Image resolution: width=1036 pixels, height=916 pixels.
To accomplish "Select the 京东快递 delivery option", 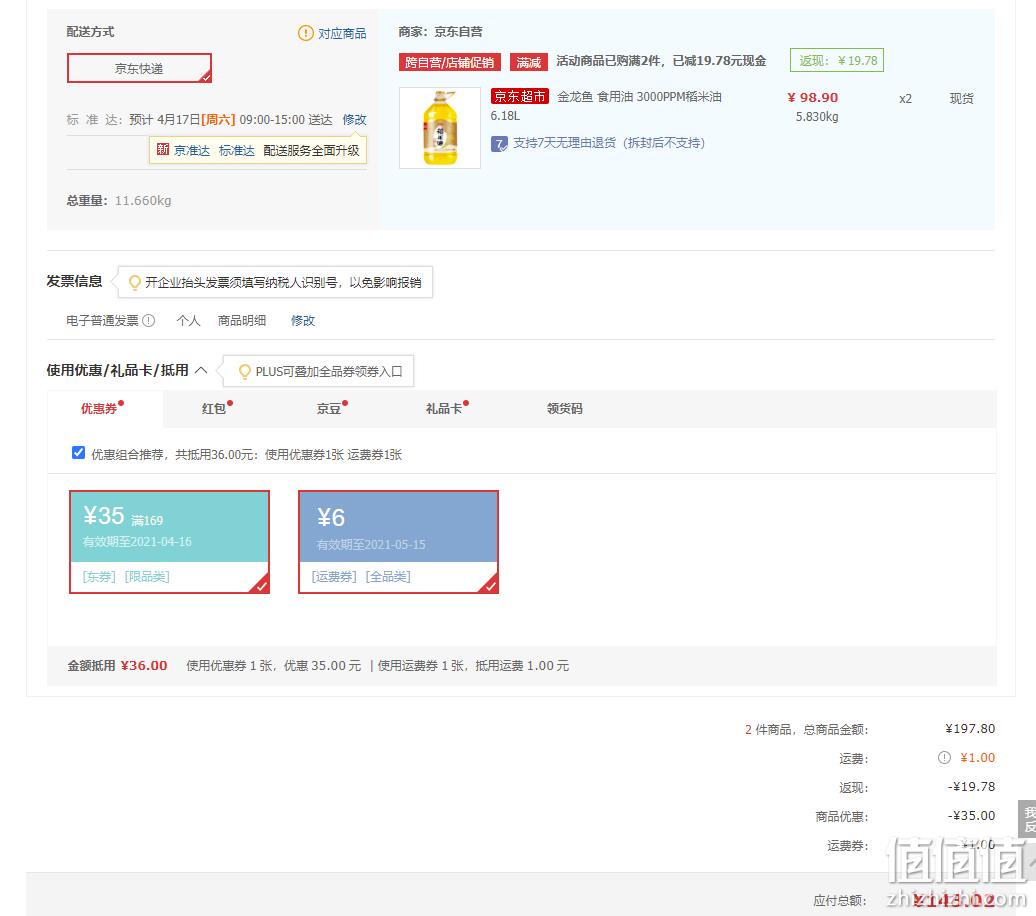I will click(x=139, y=68).
